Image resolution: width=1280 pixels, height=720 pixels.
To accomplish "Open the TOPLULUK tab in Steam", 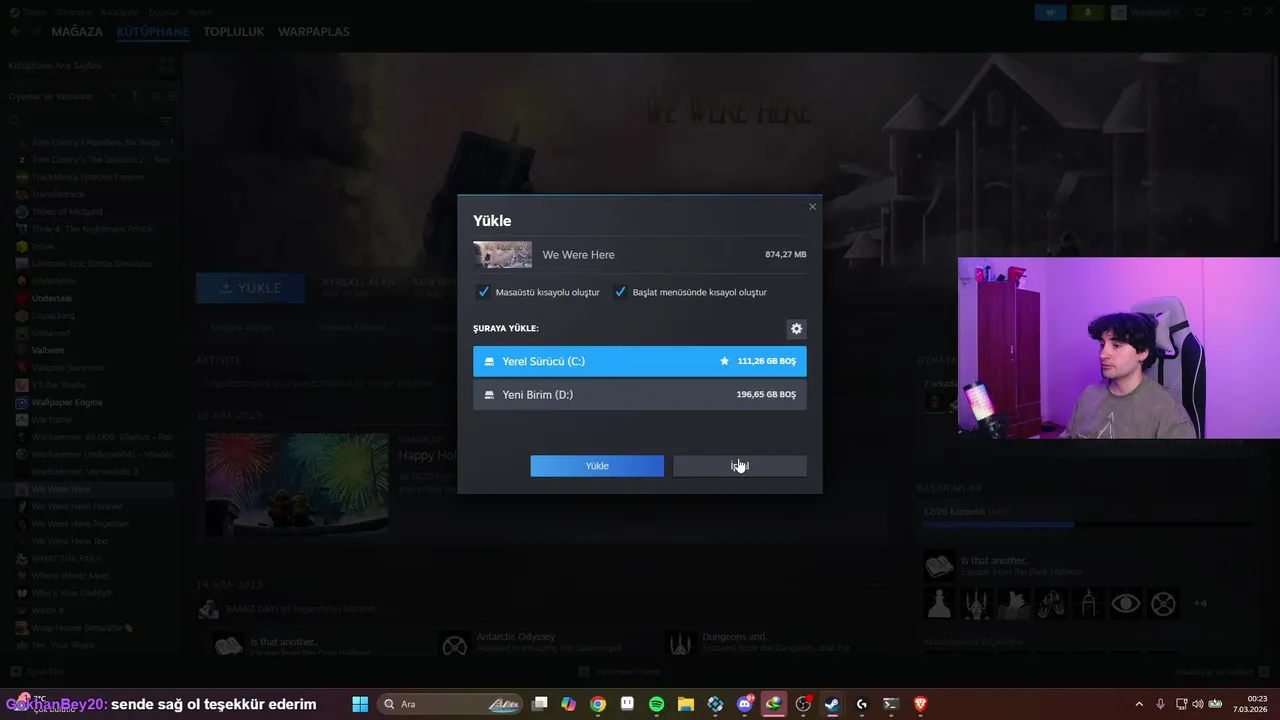I will click(234, 32).
